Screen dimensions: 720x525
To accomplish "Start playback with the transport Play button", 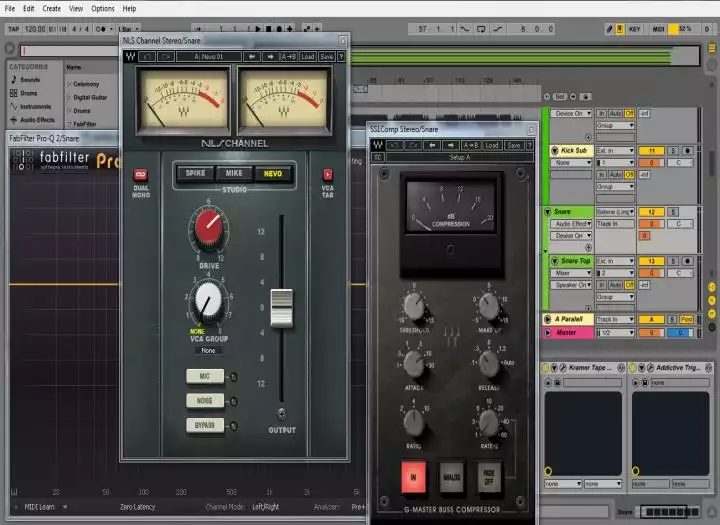I will (x=258, y=29).
